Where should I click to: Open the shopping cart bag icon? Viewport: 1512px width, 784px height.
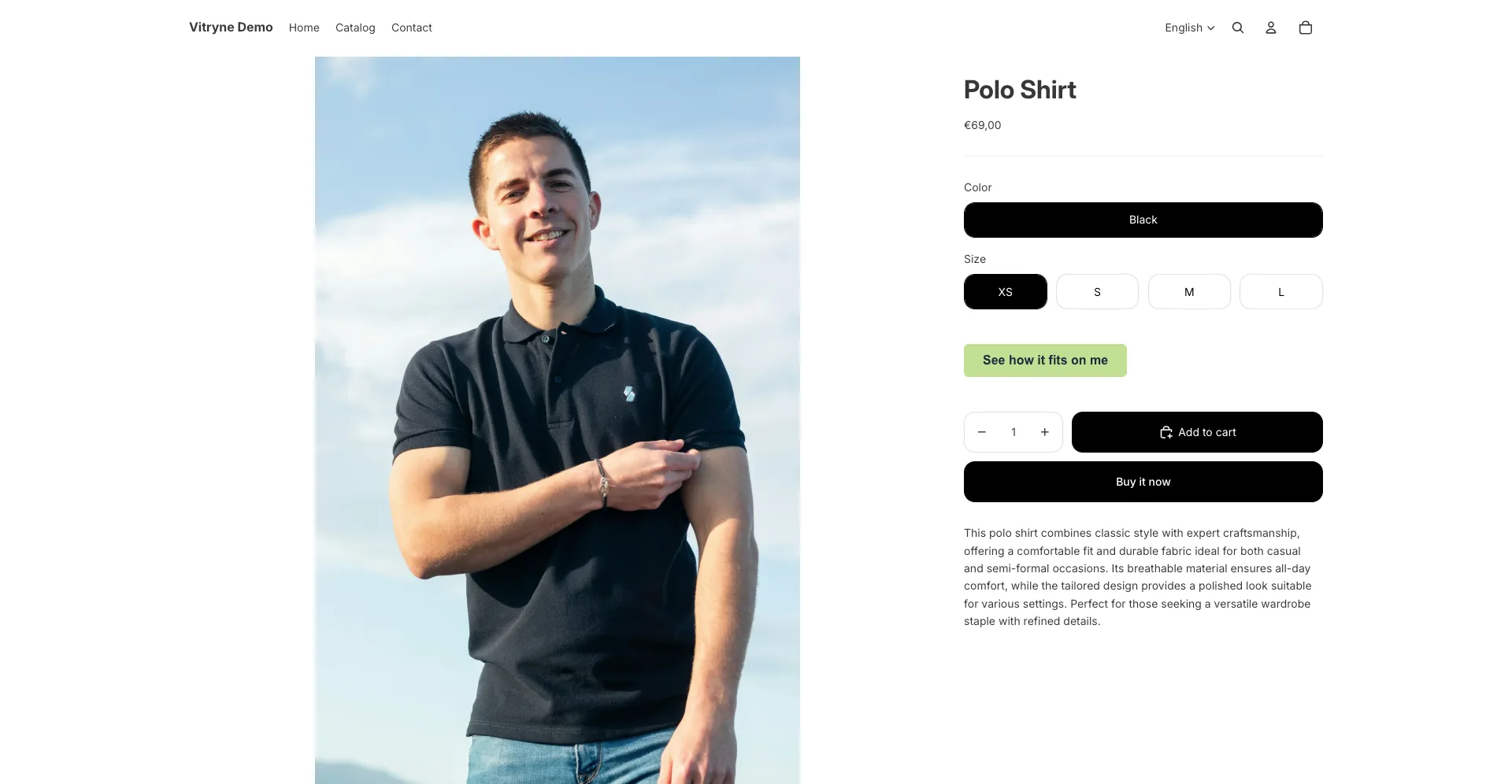(1305, 27)
